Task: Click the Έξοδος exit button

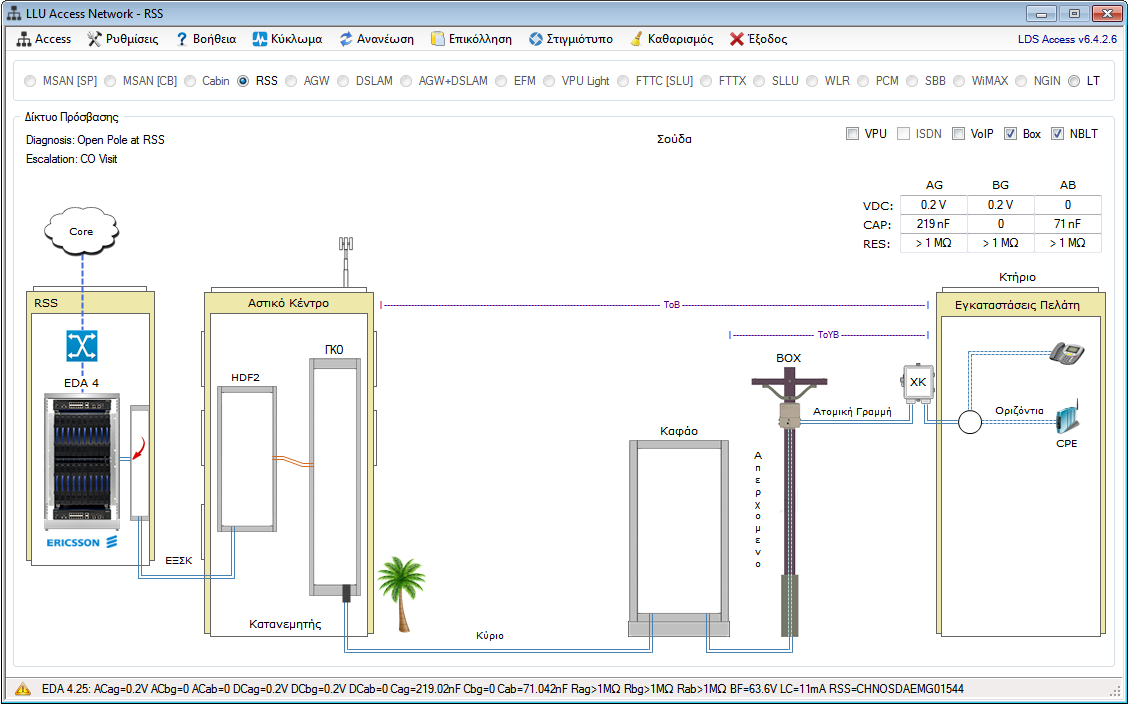Action: click(758, 39)
